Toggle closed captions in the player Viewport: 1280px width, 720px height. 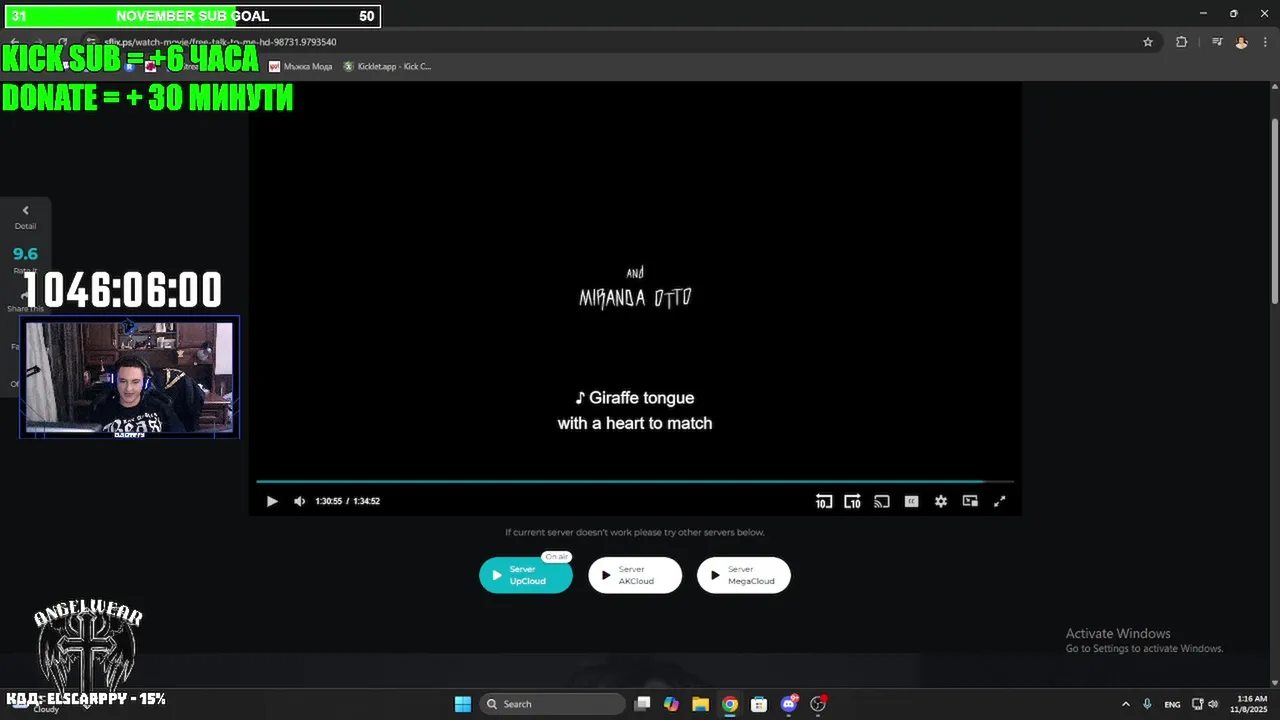coord(912,501)
